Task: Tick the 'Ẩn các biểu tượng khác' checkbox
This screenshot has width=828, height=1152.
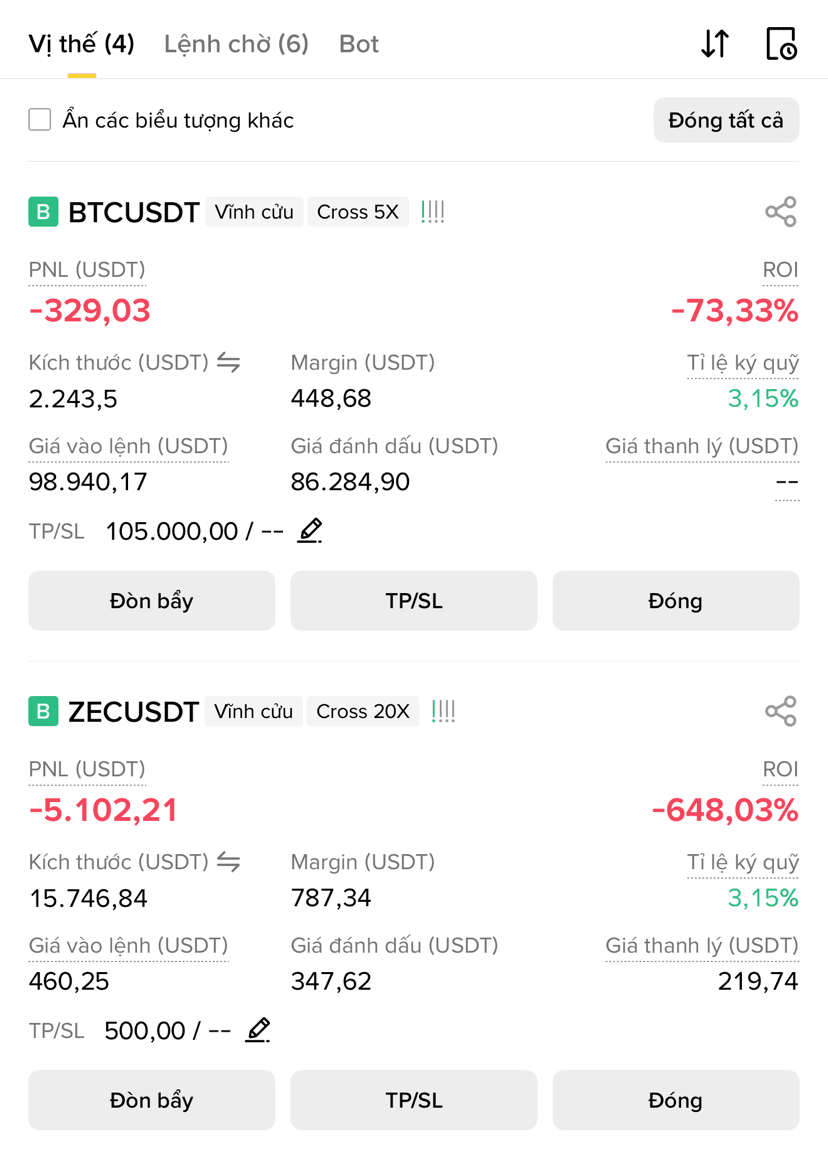Action: click(x=40, y=120)
